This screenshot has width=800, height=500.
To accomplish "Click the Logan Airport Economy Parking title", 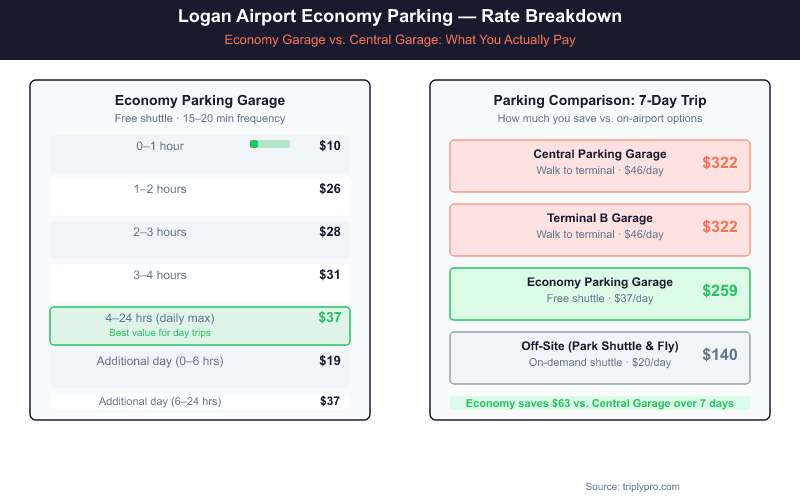I will [x=399, y=17].
